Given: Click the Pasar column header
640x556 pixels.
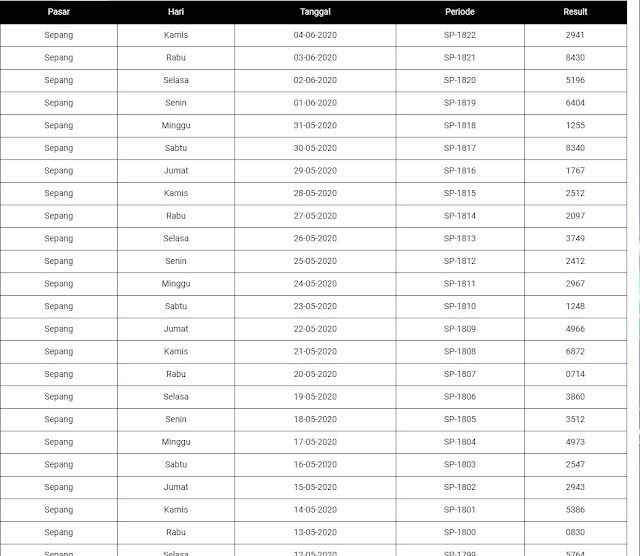Looking at the screenshot, I should pyautogui.click(x=59, y=12).
